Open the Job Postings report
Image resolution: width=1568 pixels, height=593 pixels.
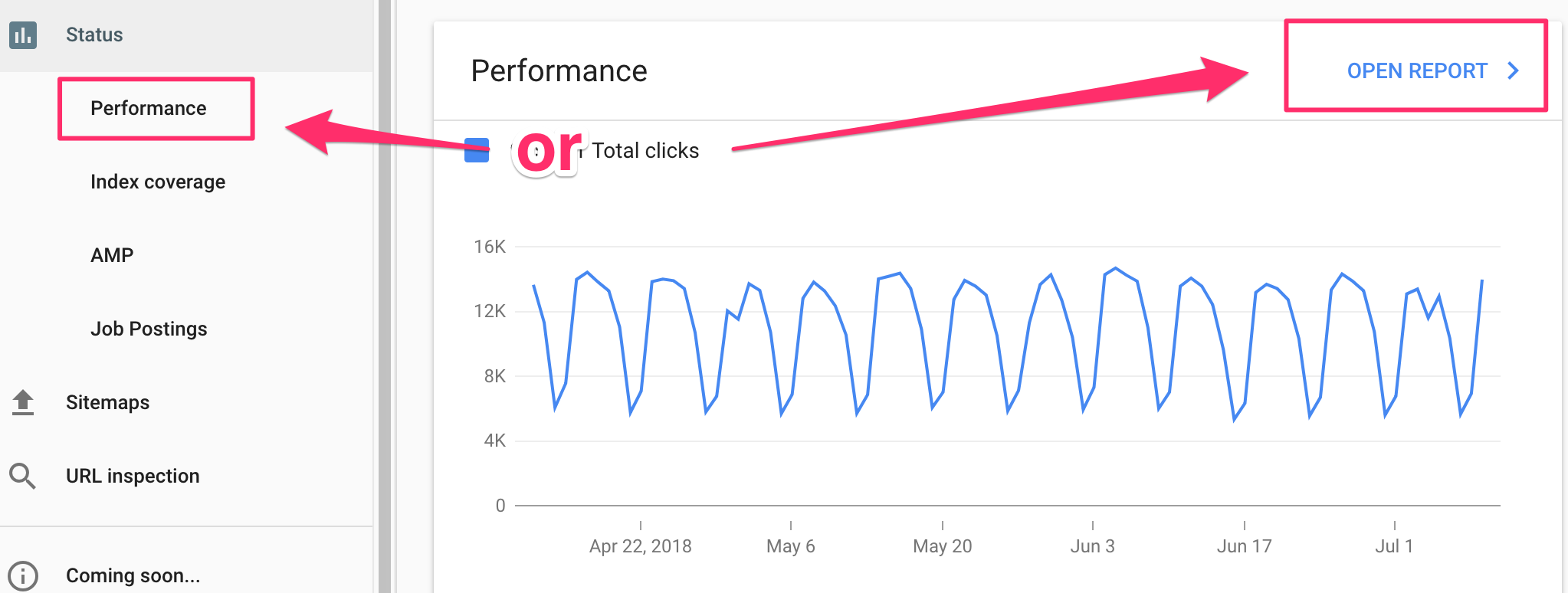pyautogui.click(x=149, y=328)
